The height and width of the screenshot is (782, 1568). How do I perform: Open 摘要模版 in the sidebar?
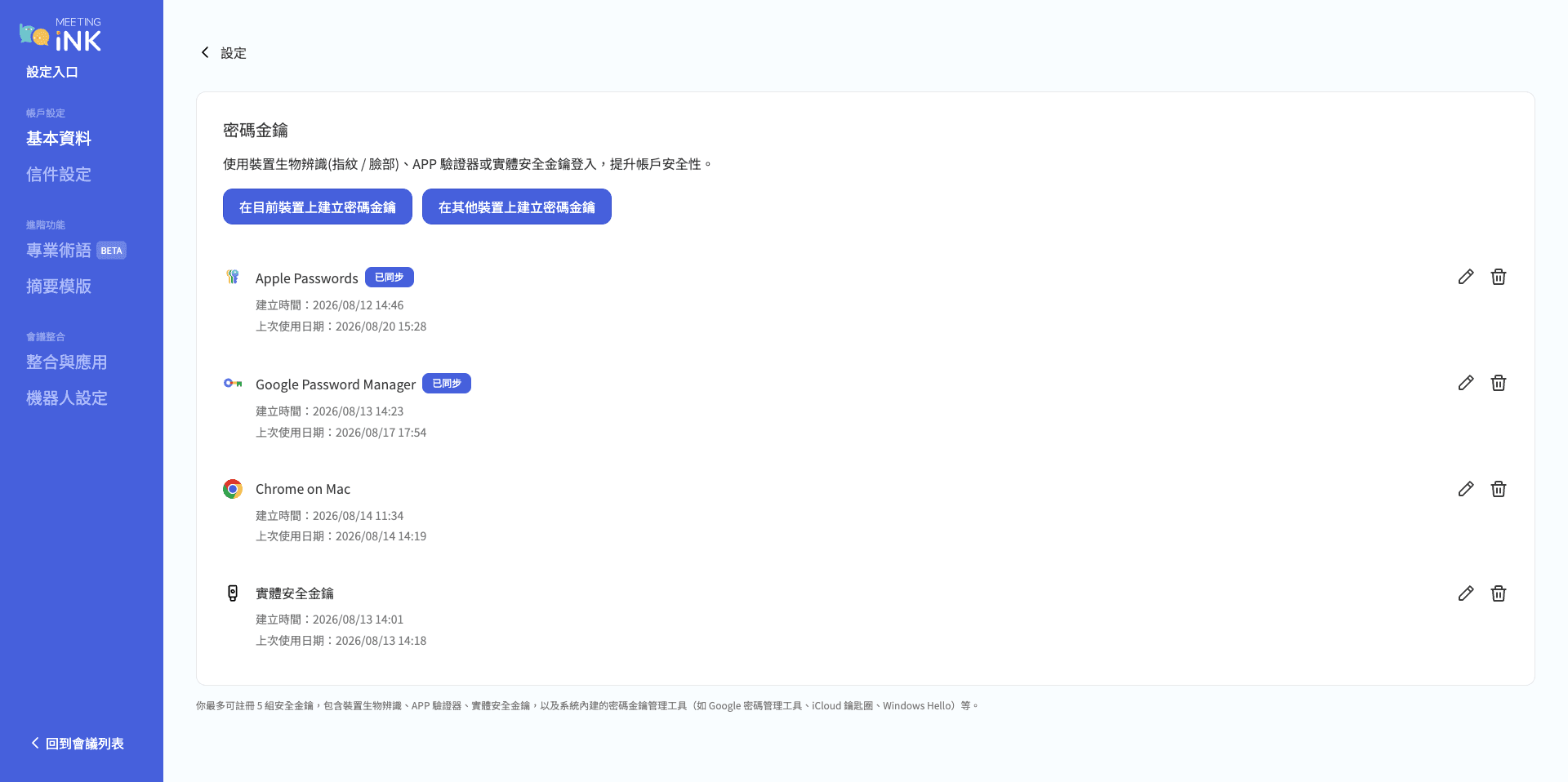pyautogui.click(x=59, y=287)
